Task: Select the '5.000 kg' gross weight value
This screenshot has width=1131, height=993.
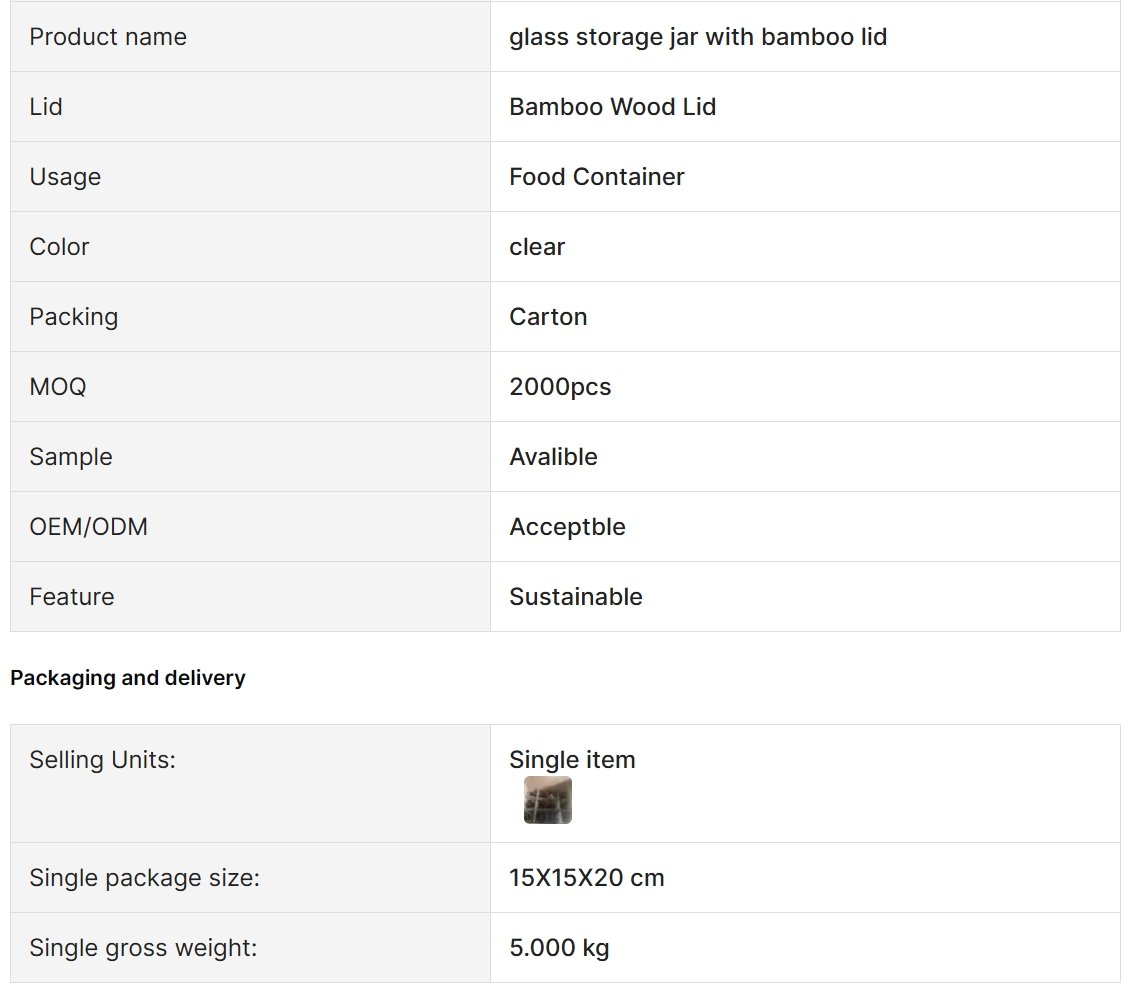Action: pos(559,948)
